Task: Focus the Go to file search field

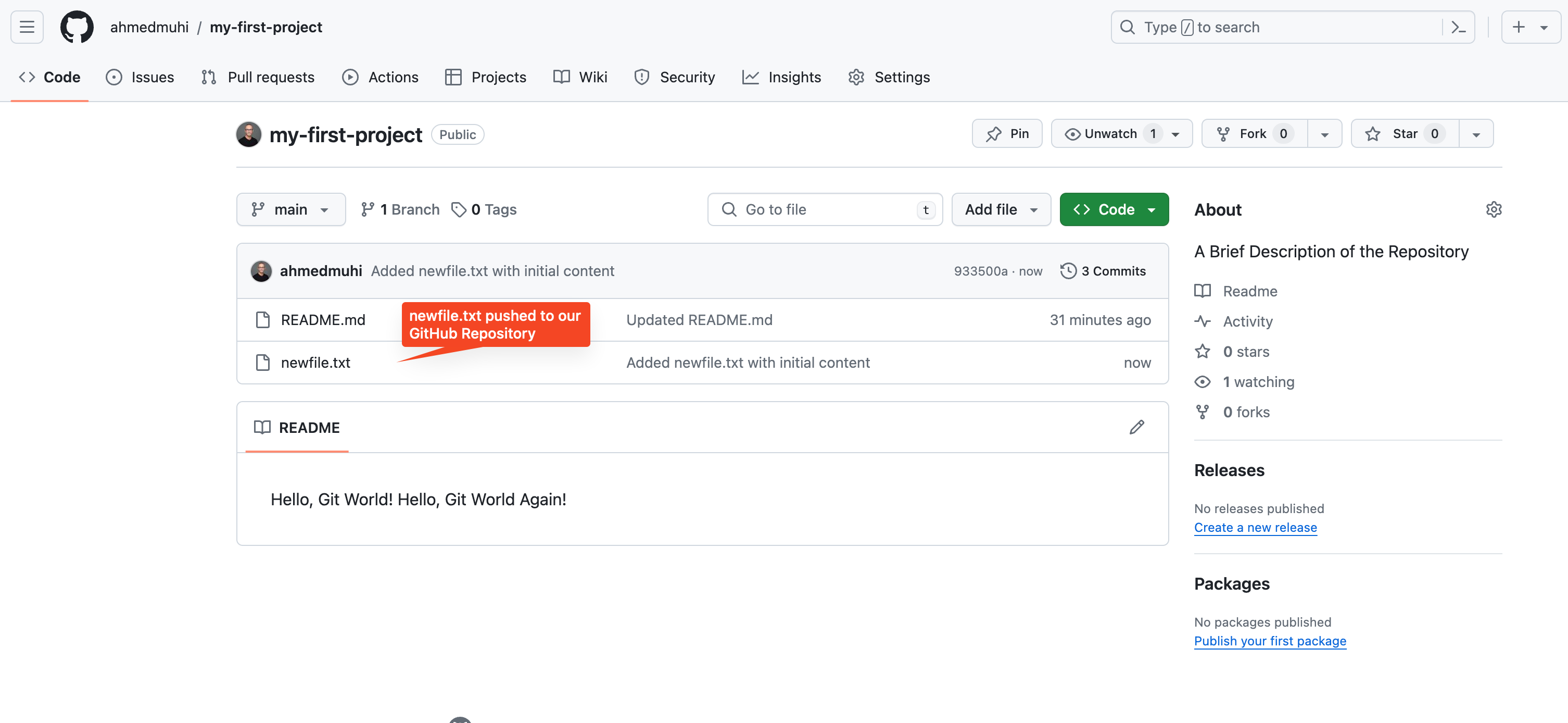Action: click(825, 209)
